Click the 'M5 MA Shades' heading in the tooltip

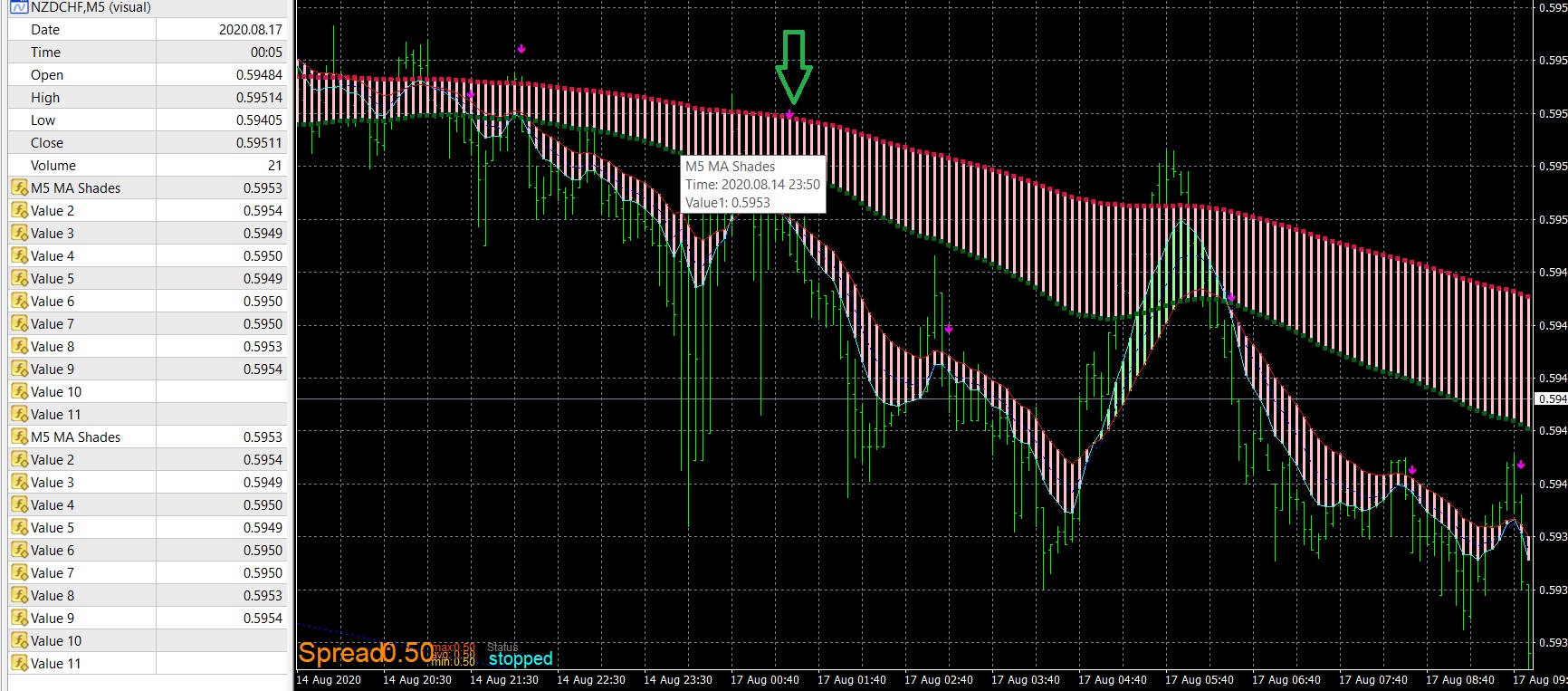[730, 167]
